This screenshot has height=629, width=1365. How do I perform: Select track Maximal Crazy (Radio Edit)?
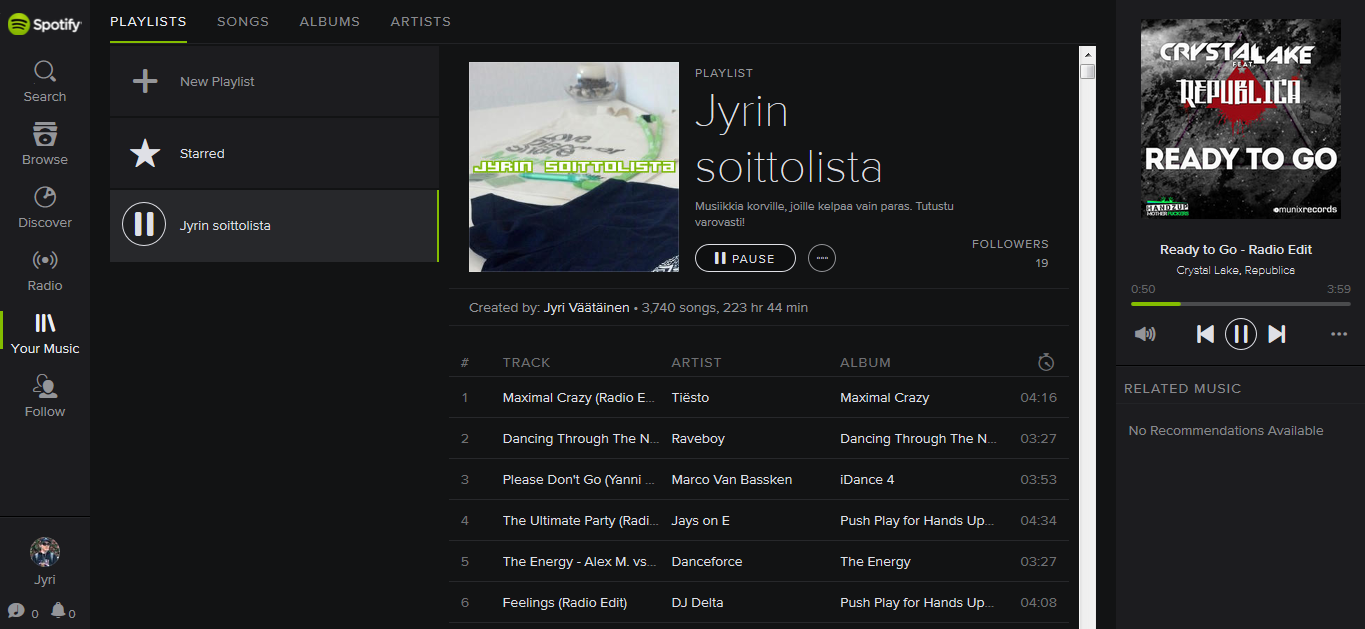click(x=579, y=397)
